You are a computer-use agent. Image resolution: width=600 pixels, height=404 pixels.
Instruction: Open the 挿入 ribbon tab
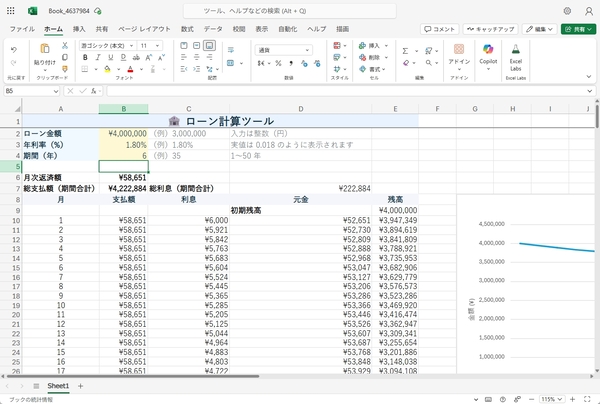pyautogui.click(x=79, y=29)
